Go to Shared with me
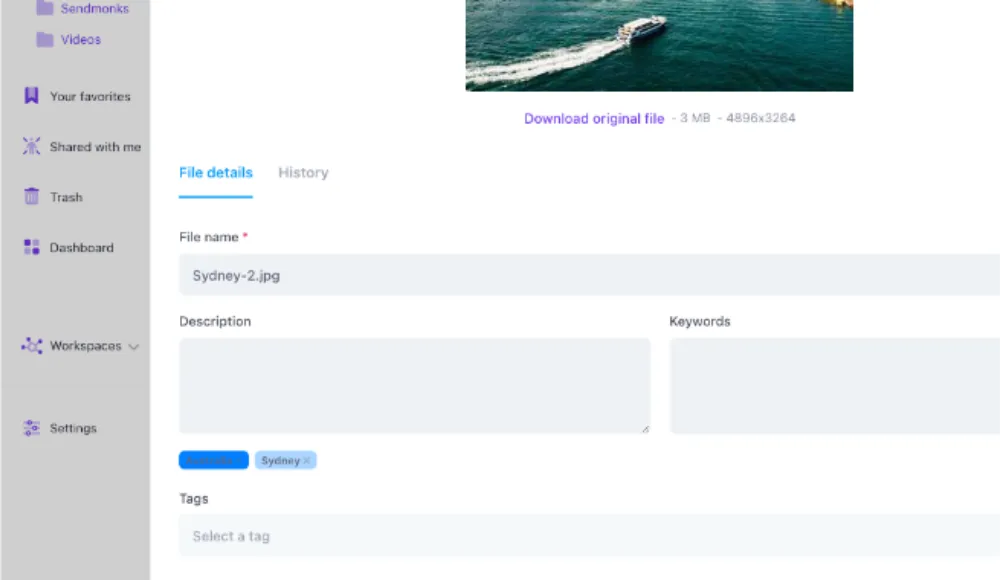 click(95, 147)
